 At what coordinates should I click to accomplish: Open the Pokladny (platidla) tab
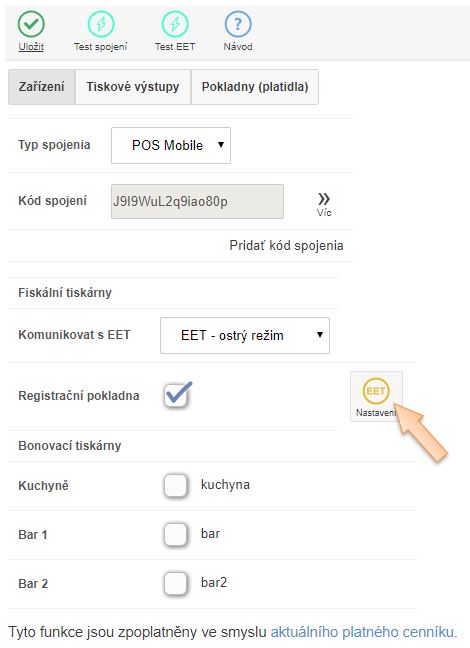click(x=255, y=87)
